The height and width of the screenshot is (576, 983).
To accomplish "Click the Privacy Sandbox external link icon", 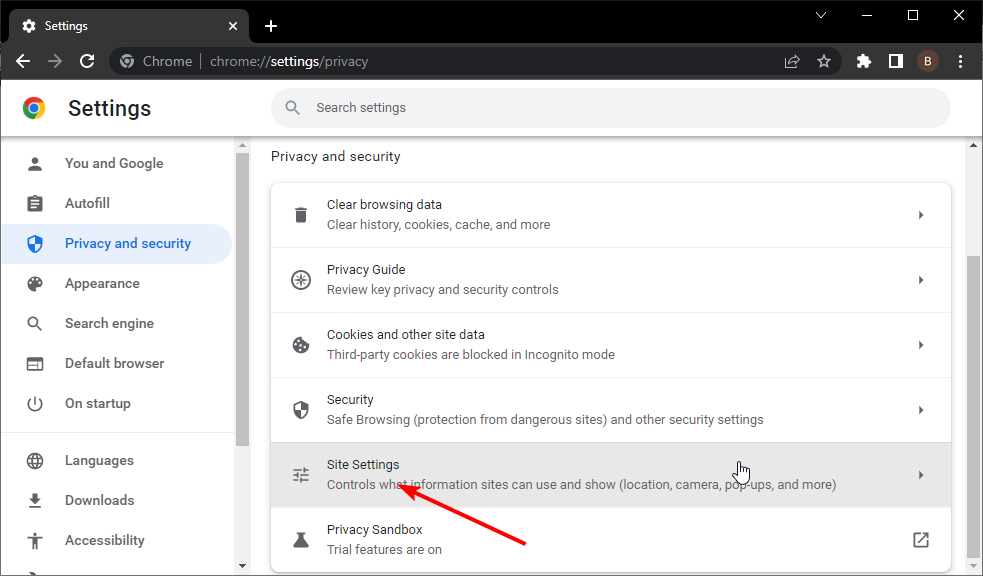I will coord(920,540).
